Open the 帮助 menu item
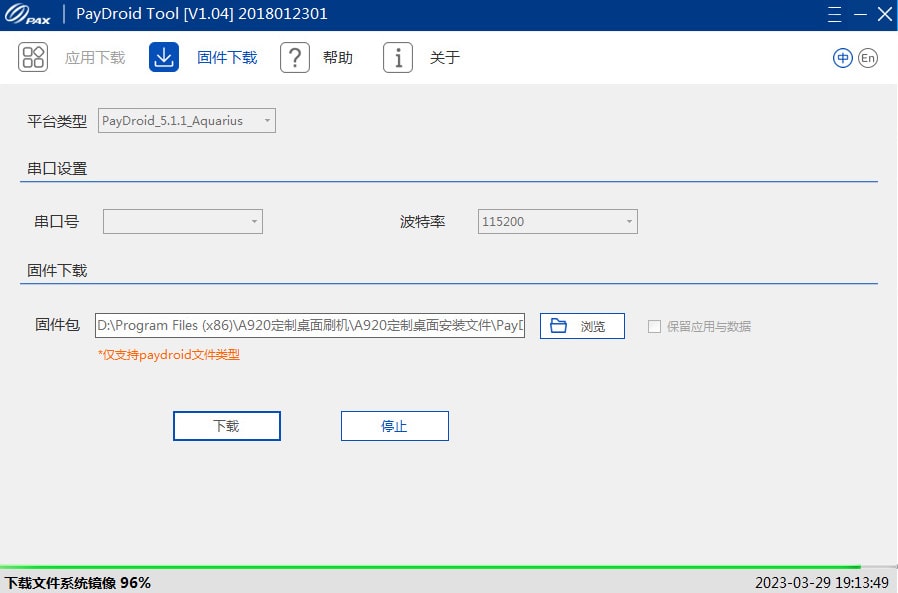The height and width of the screenshot is (593, 898). [338, 58]
